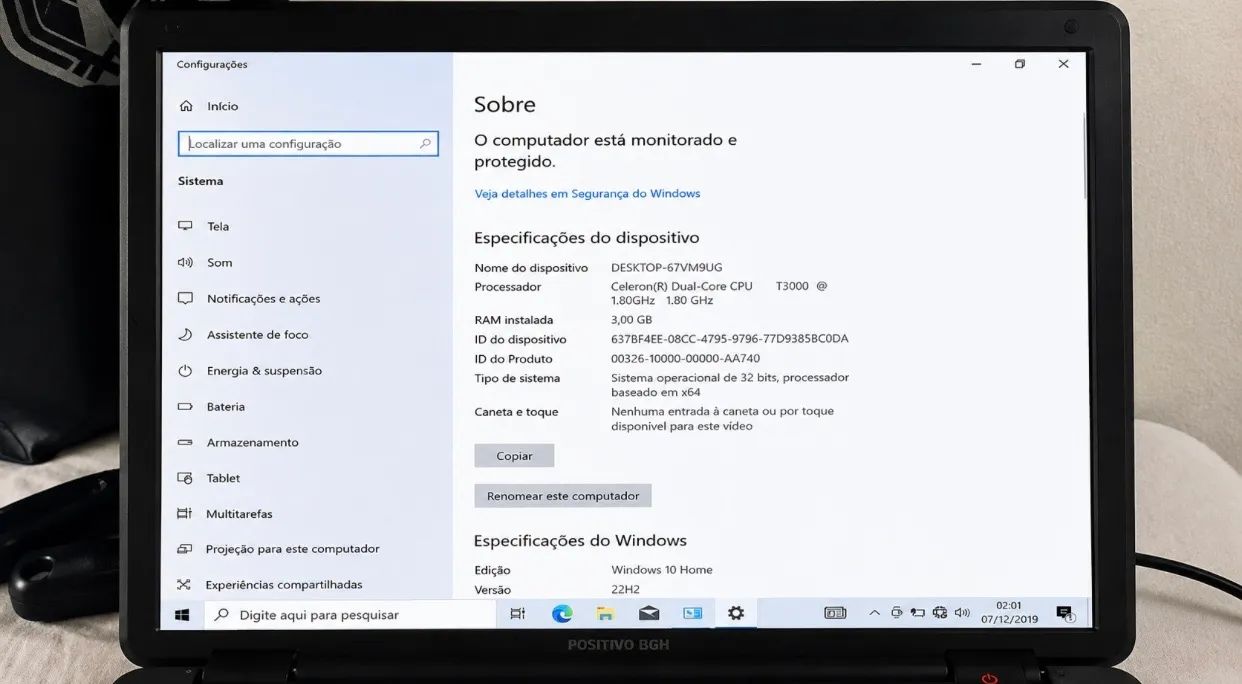The image size is (1242, 684).
Task: Open the blue app icon beside Mail
Action: tap(692, 614)
